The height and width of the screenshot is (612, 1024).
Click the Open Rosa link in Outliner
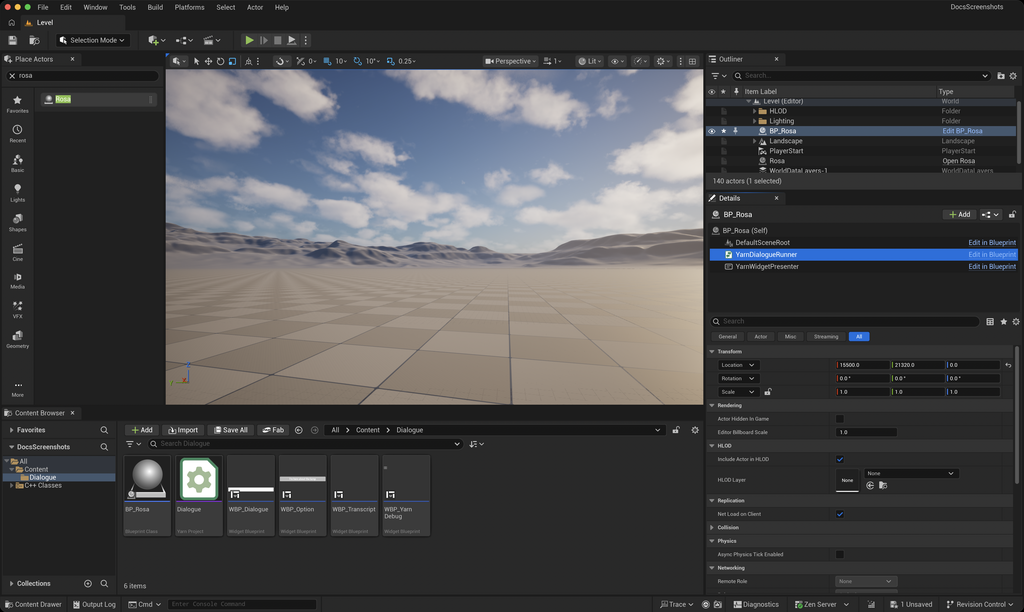[959, 161]
